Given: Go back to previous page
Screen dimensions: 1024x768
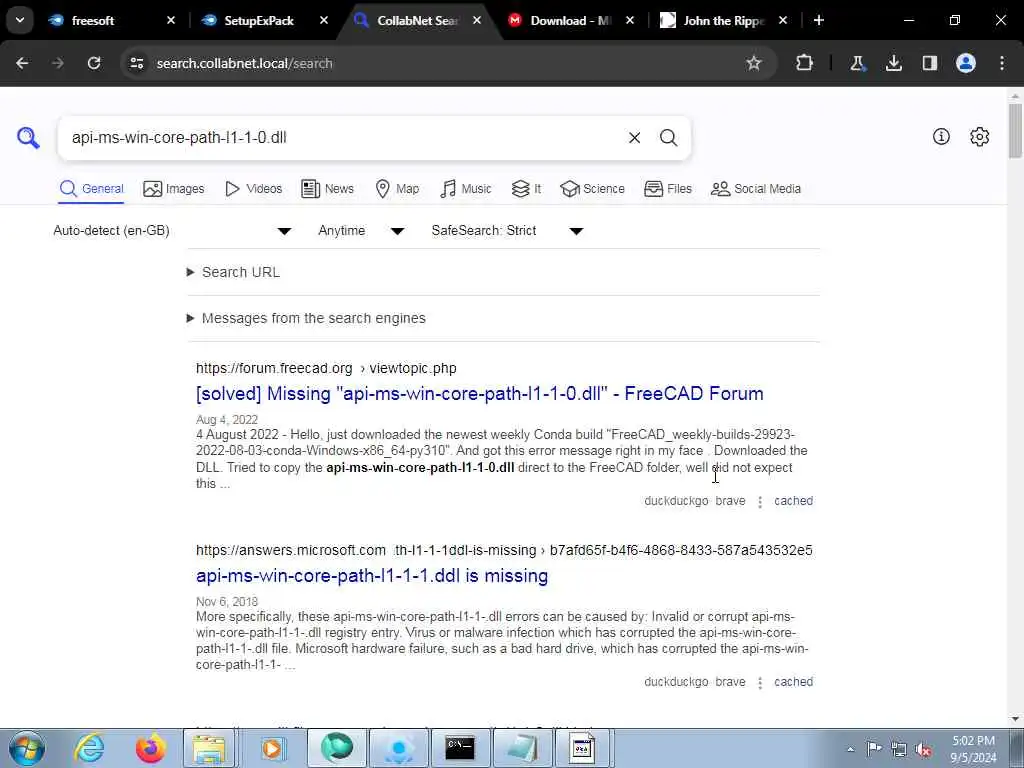Looking at the screenshot, I should point(22,63).
